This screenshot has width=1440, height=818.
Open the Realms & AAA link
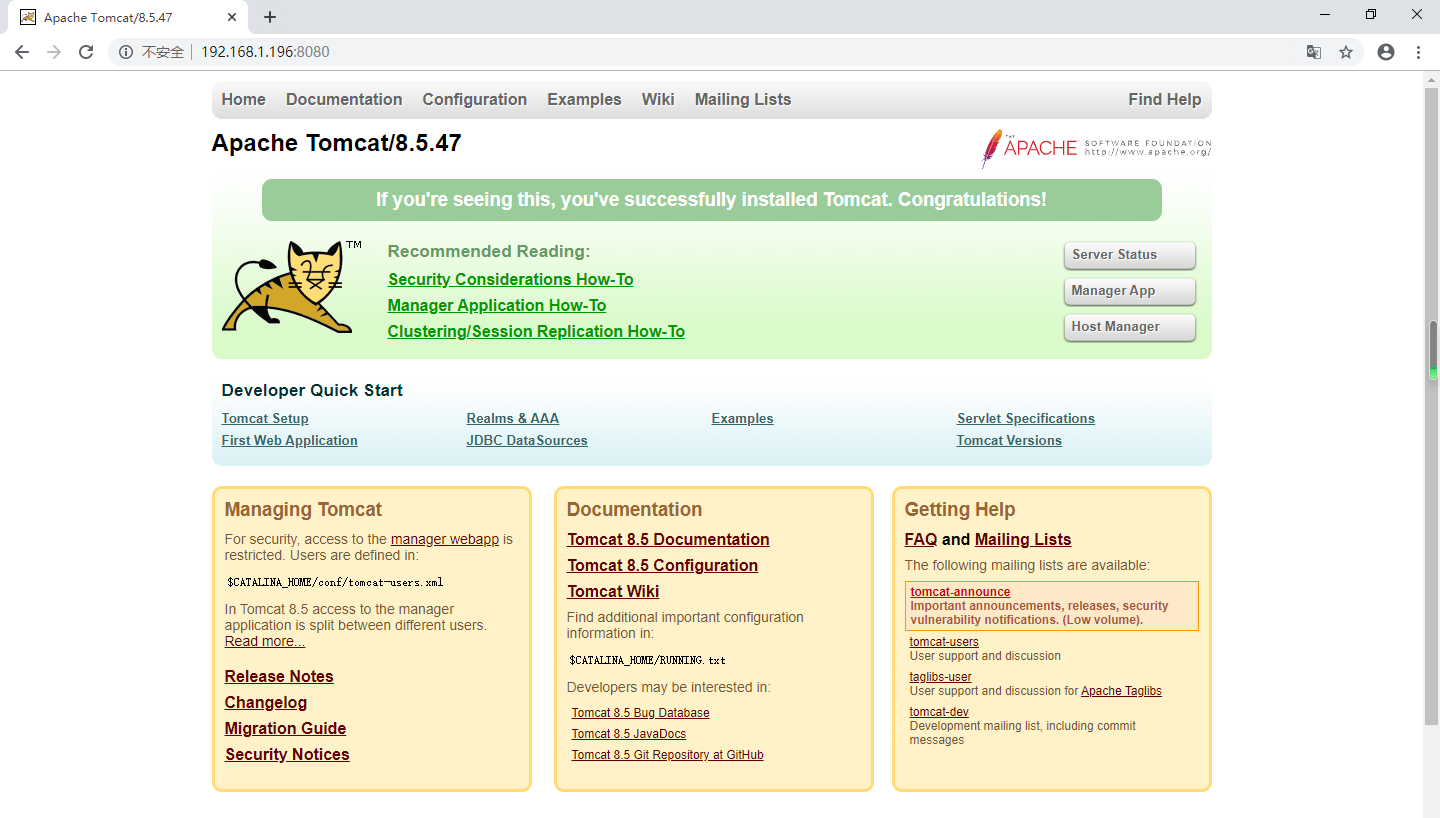point(513,418)
